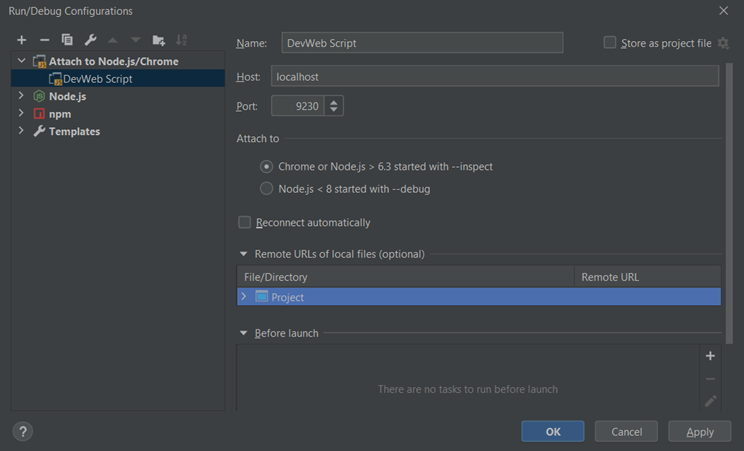Collapse Remote URLs of local files section
The image size is (744, 451).
coord(243,254)
